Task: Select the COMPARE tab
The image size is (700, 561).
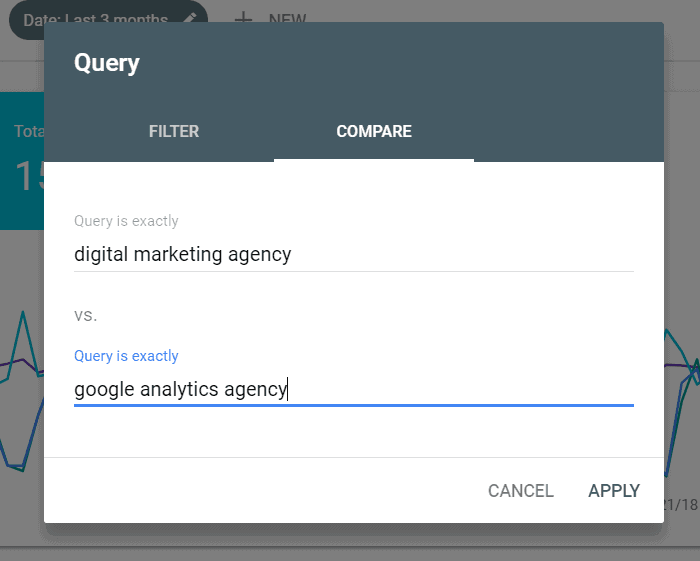Action: pyautogui.click(x=374, y=131)
